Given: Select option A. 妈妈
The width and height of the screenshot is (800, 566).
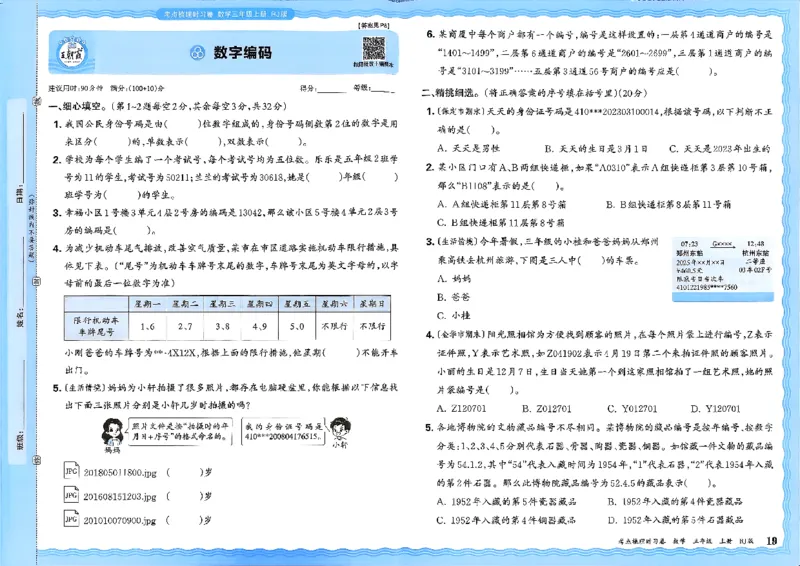Looking at the screenshot, I should coord(454,279).
